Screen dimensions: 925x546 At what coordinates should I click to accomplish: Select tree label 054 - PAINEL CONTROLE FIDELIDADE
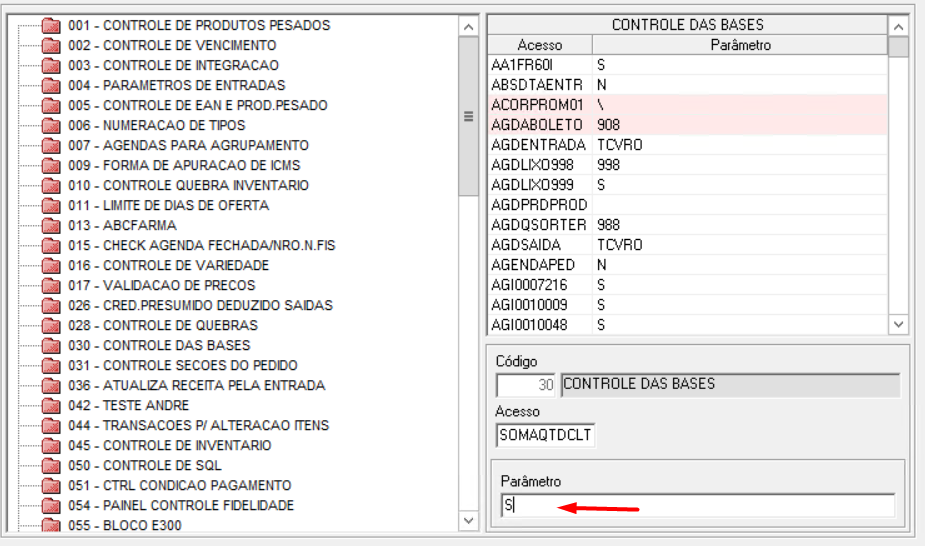pyautogui.click(x=181, y=505)
